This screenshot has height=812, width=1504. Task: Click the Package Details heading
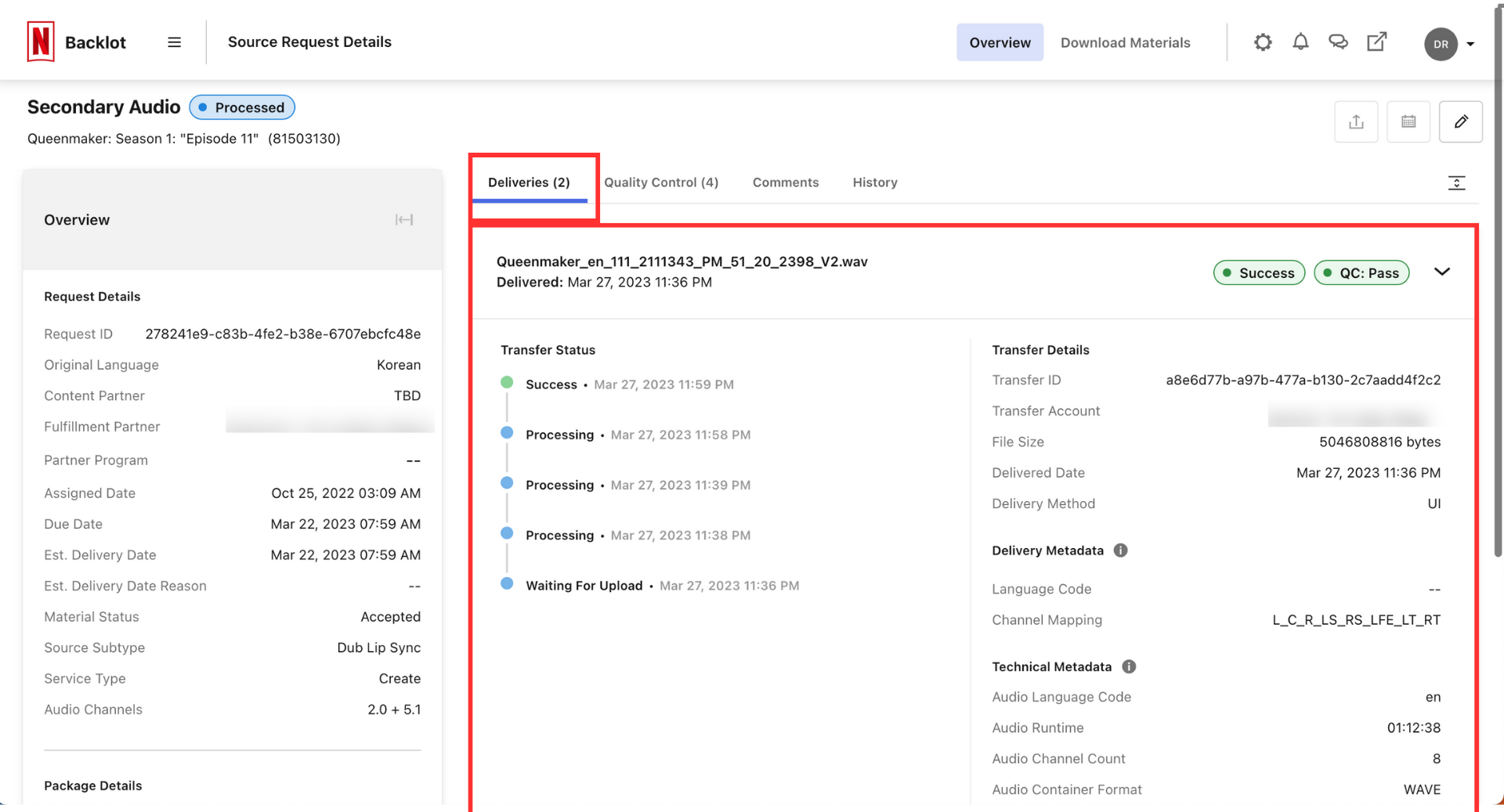pos(93,785)
